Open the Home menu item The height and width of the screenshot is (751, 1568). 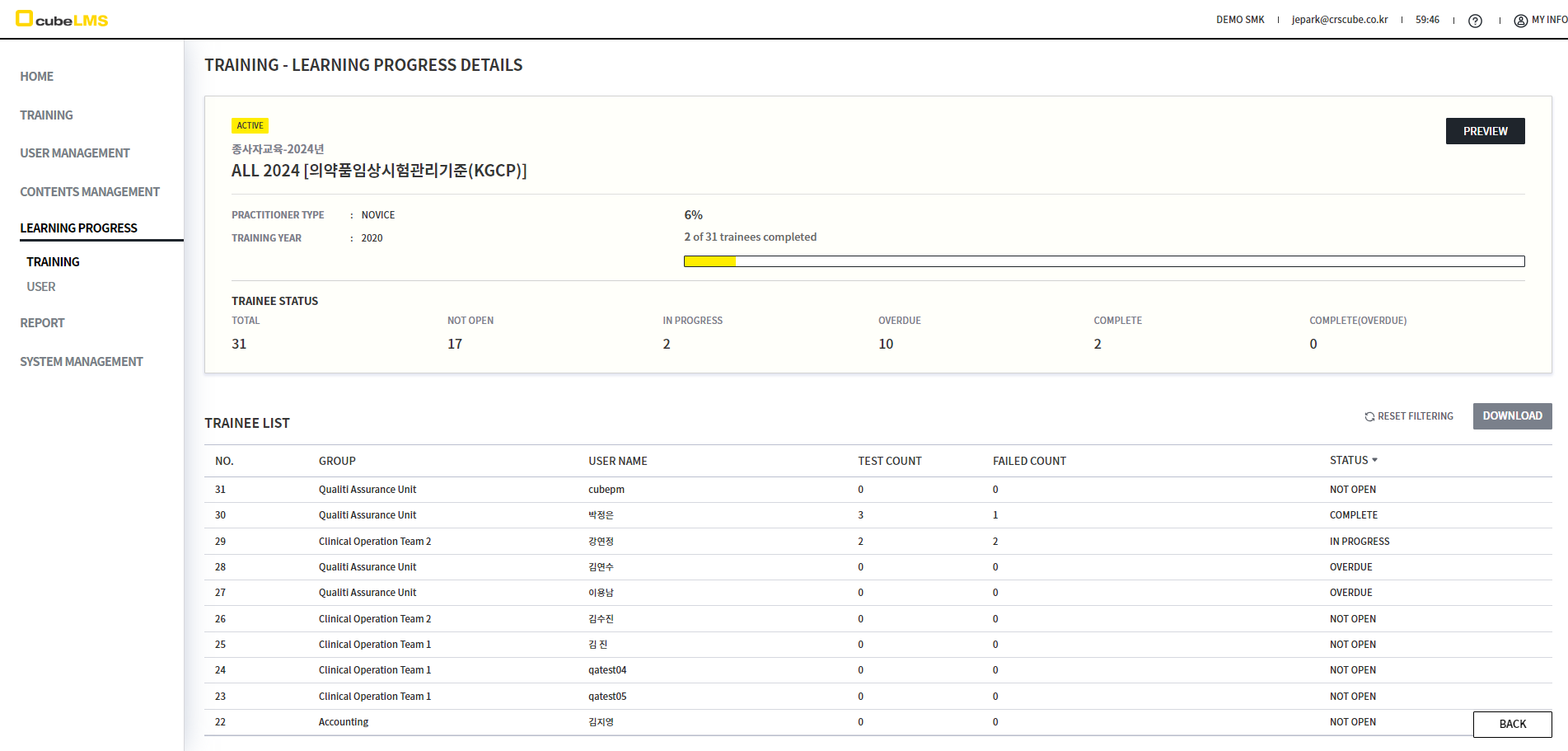tap(37, 77)
